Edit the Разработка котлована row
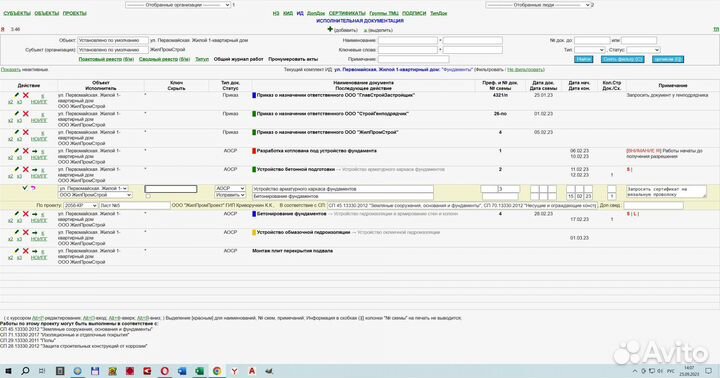This screenshot has width=720, height=378. (17, 151)
